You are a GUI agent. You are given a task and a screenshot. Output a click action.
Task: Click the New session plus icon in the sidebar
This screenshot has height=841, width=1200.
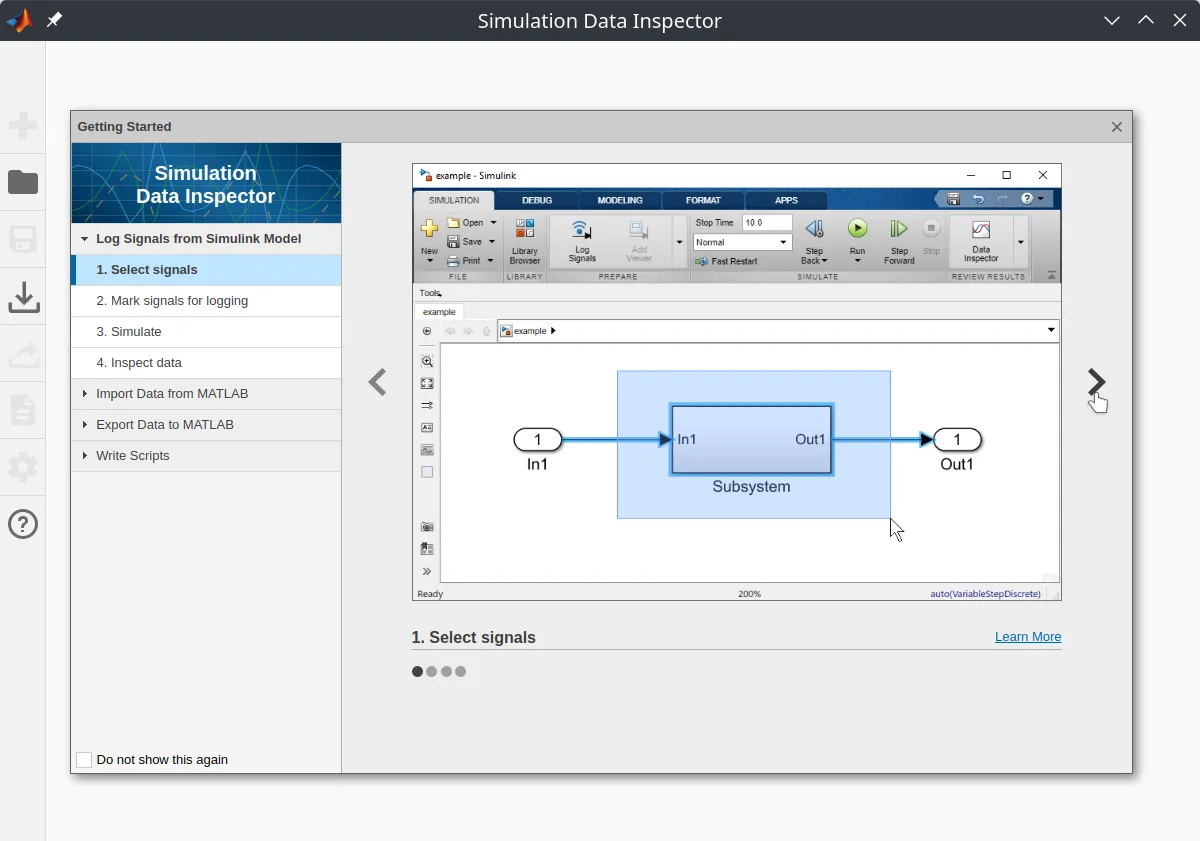tap(23, 125)
